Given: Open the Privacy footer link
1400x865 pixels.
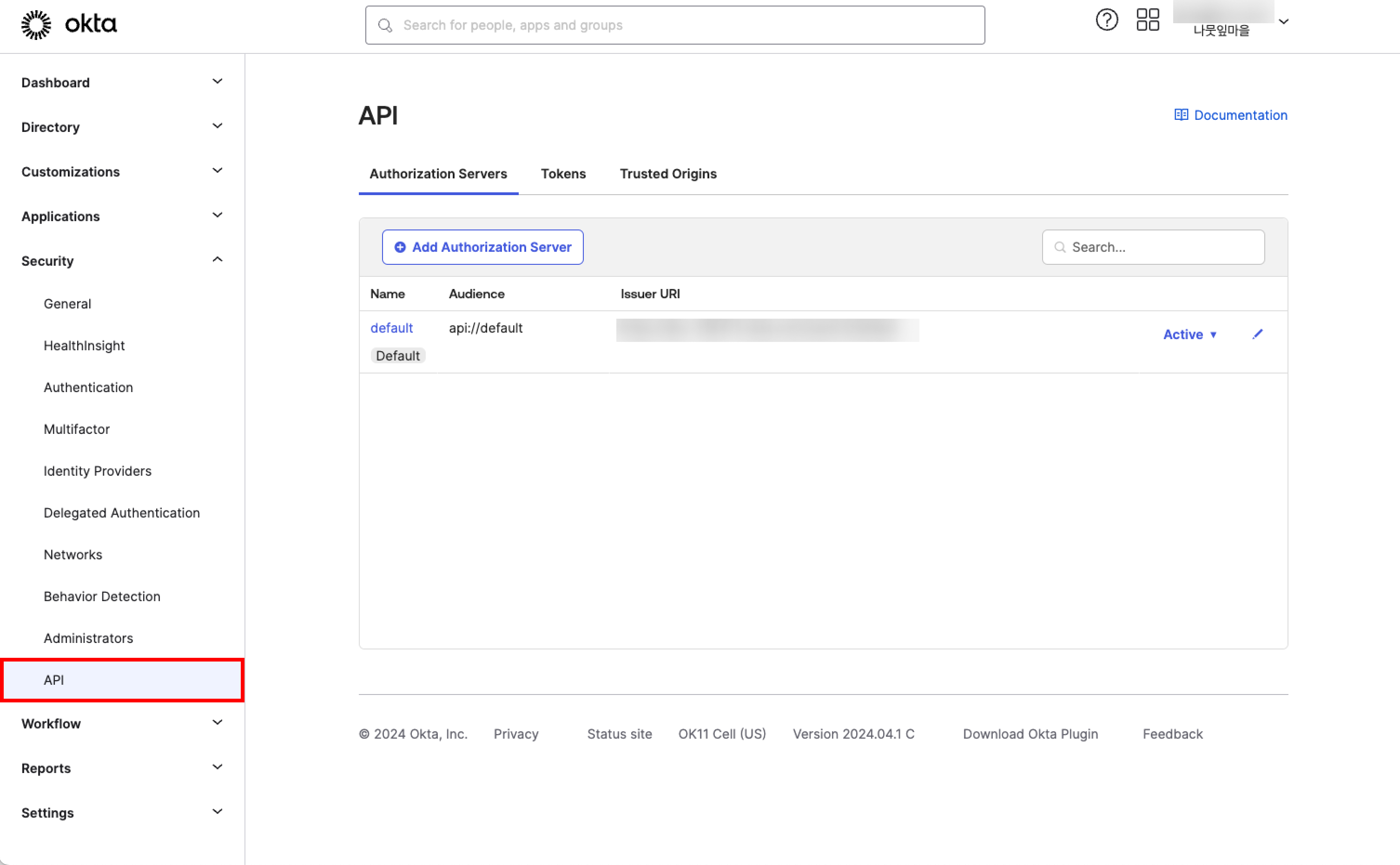Looking at the screenshot, I should 515,734.
